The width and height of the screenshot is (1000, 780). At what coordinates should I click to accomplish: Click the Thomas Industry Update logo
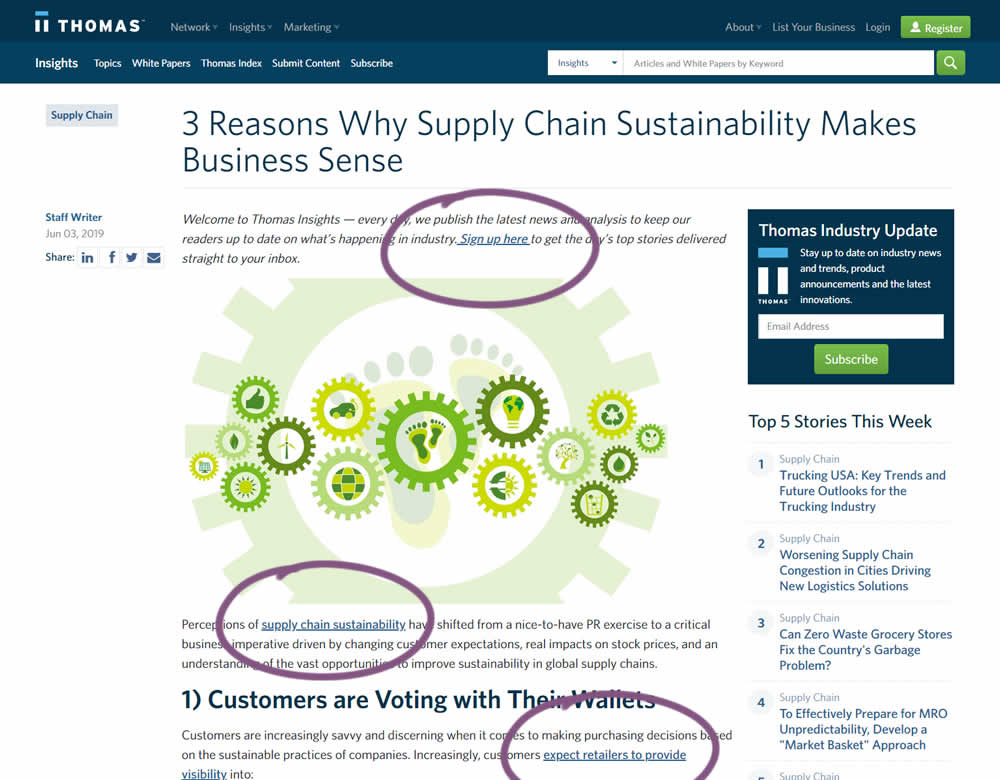tap(773, 275)
